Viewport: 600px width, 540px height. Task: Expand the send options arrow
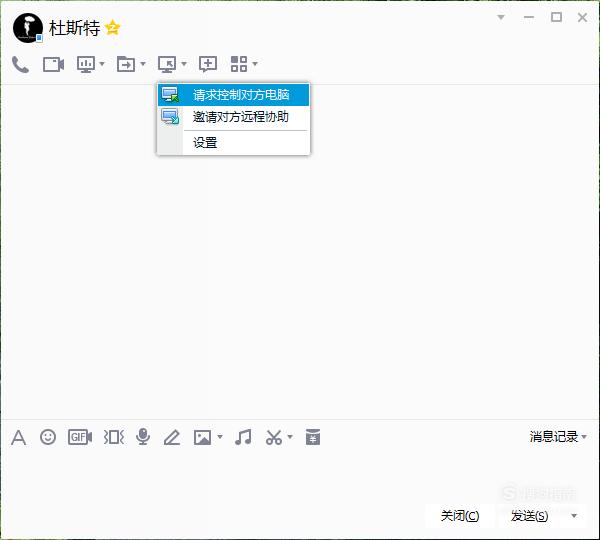point(574,516)
